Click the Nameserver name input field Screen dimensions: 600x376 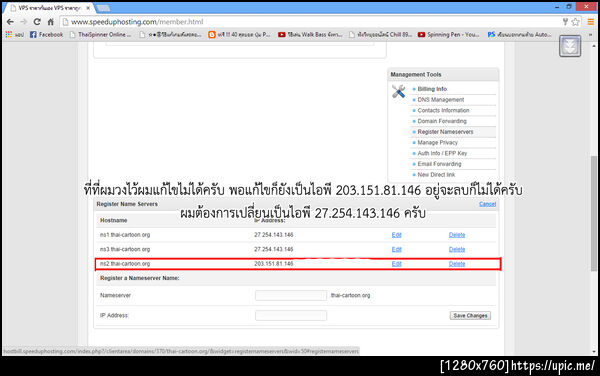291,295
